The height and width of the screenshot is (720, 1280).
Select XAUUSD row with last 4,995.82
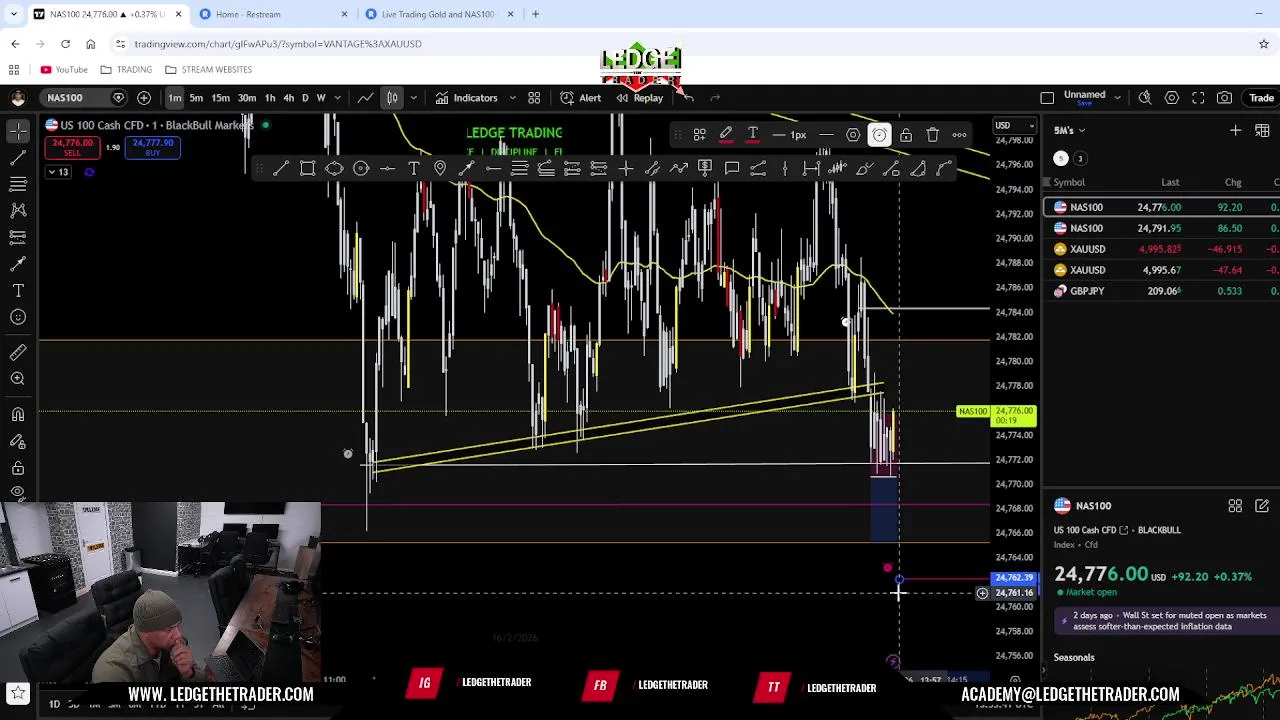click(x=1162, y=249)
